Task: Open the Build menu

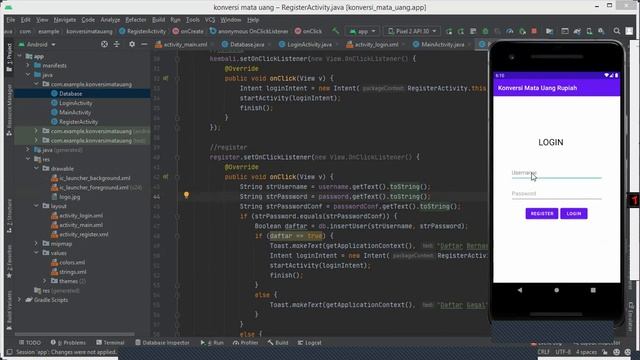Action: pos(158,20)
